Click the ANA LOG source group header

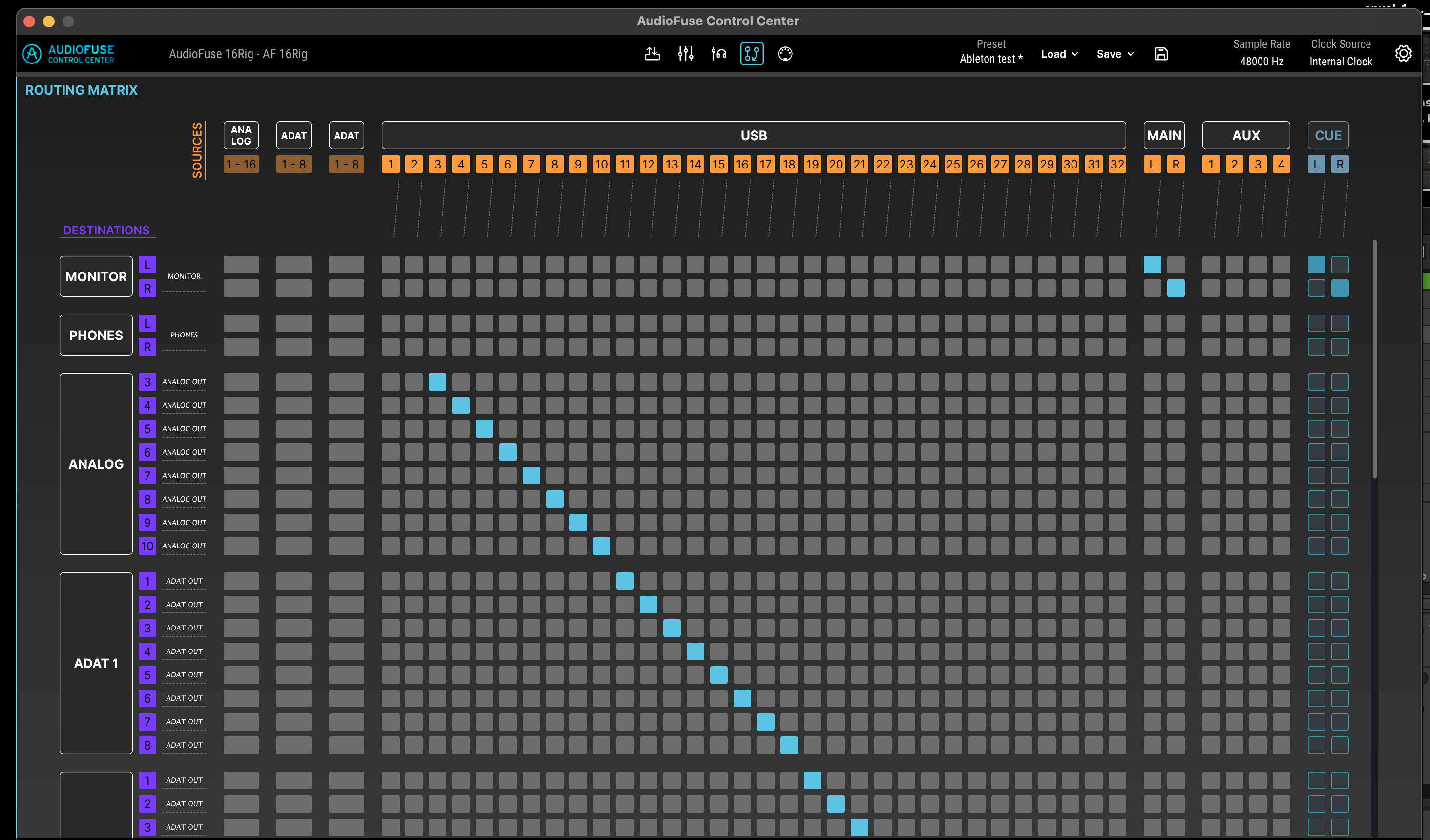pos(241,136)
